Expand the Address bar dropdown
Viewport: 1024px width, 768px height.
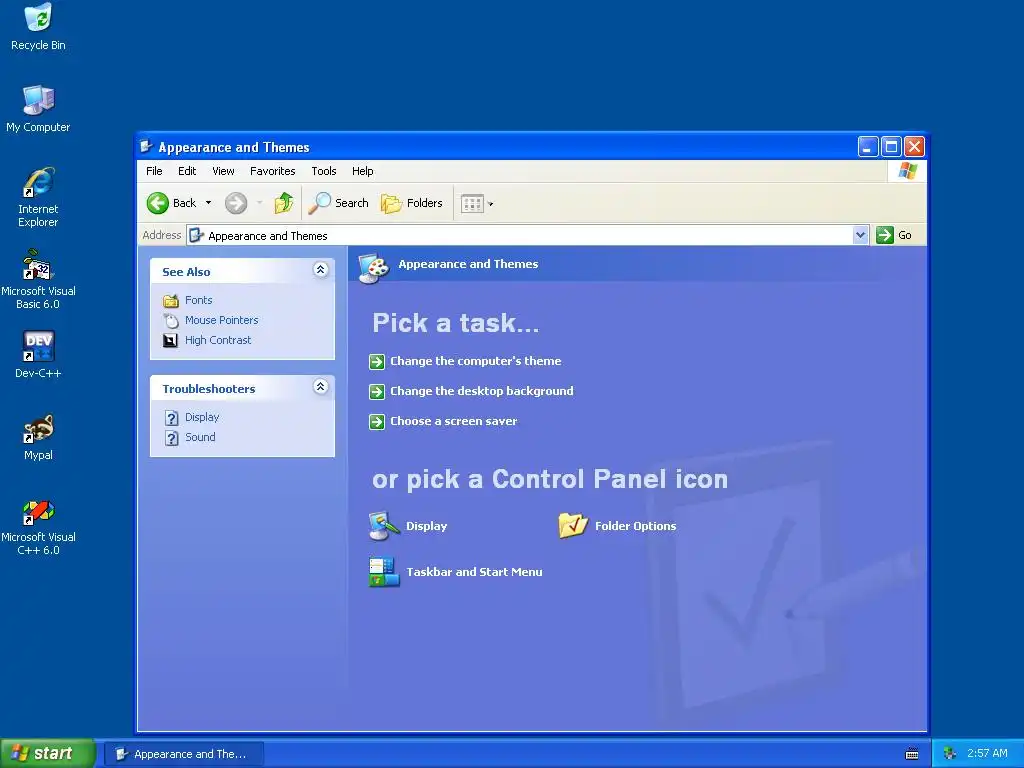(861, 235)
